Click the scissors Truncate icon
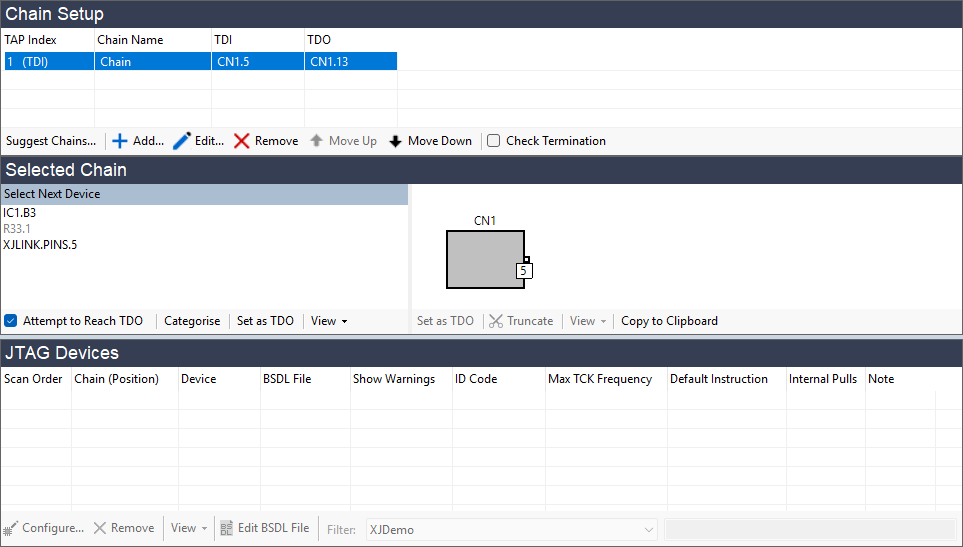This screenshot has width=963, height=547. [x=495, y=321]
